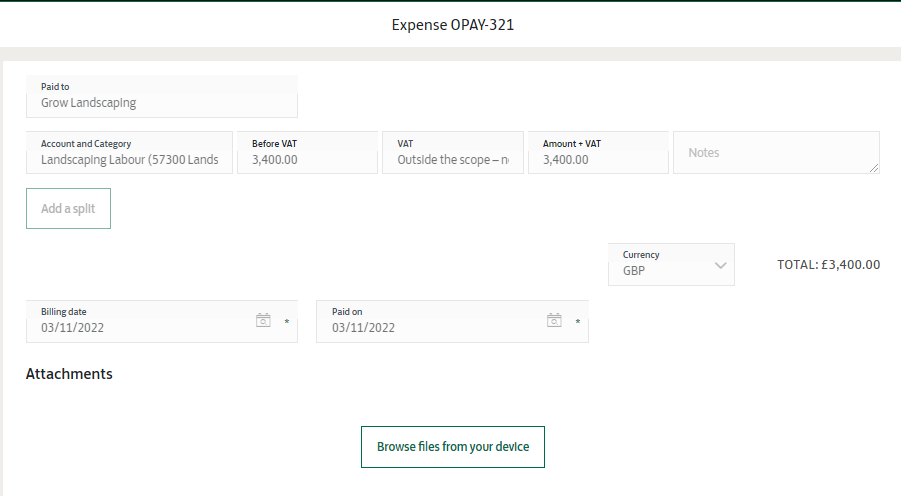901x496 pixels.
Task: Click the Account and Category field
Action: coord(129,159)
